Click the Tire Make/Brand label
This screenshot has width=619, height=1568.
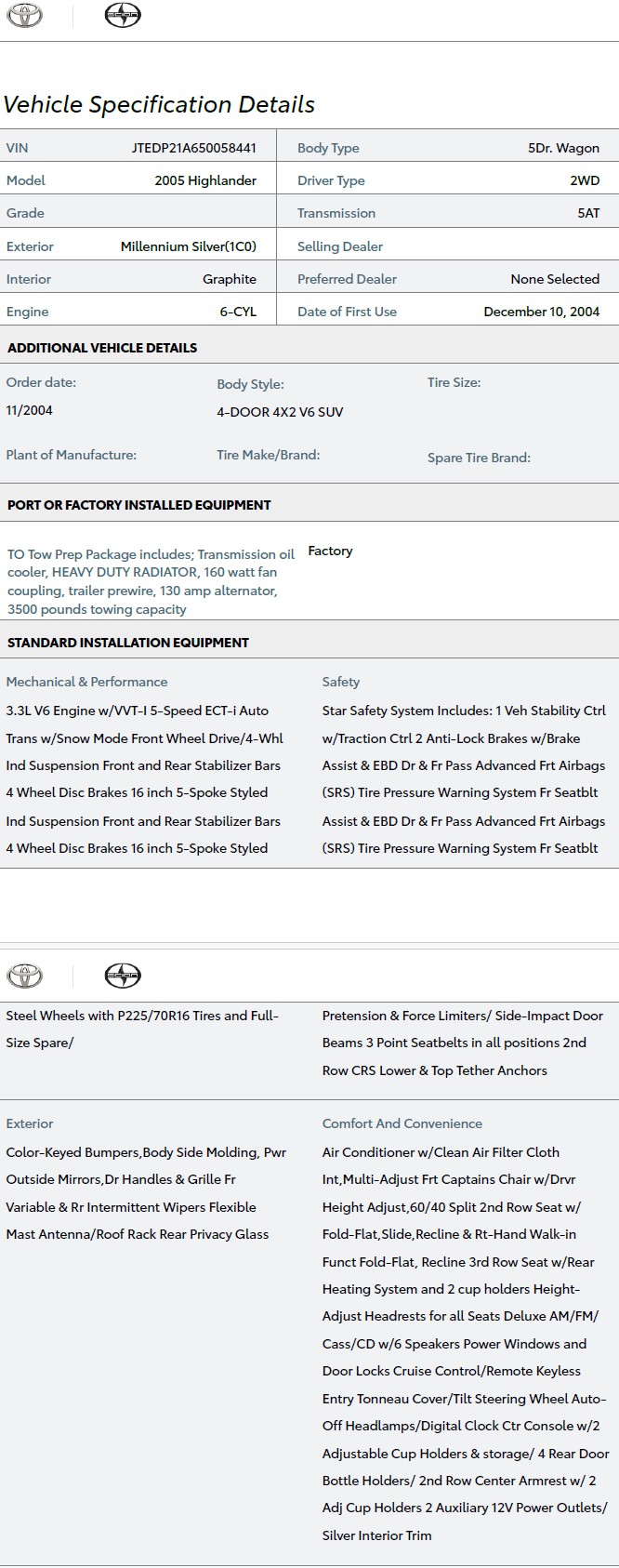pos(268,455)
